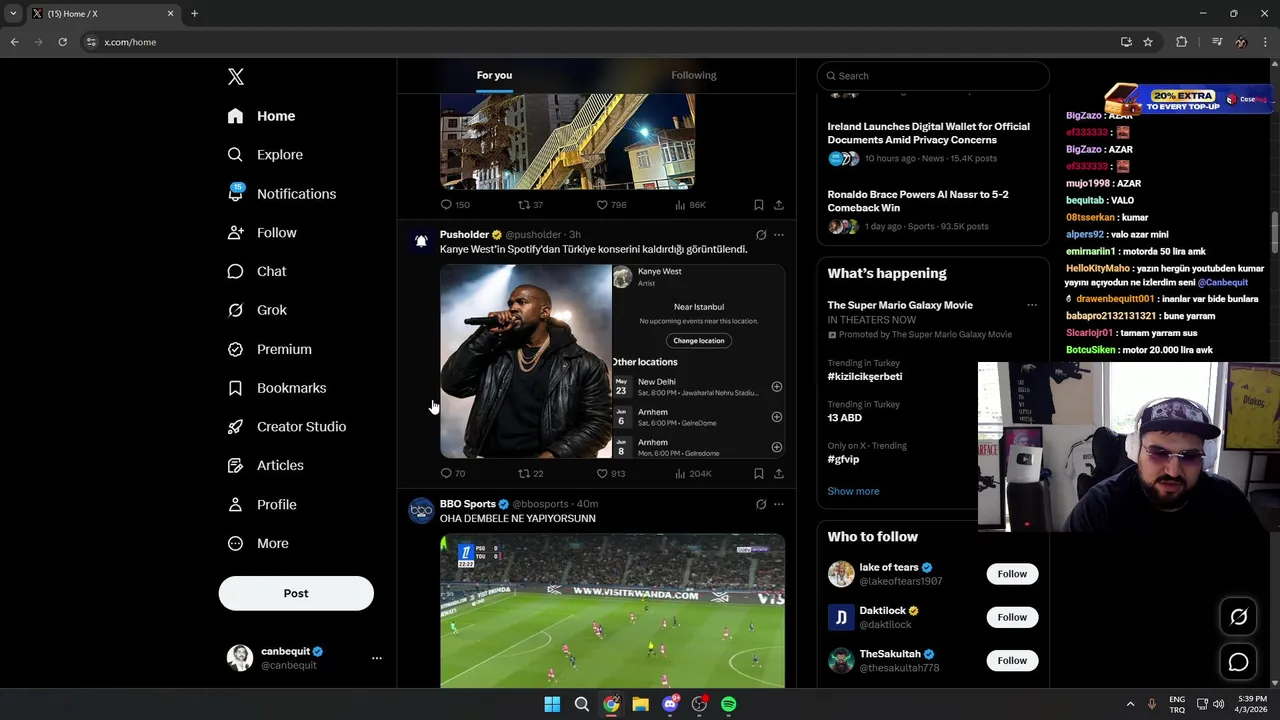Image resolution: width=1280 pixels, height=720 pixels.
Task: Share the Pusholder Kanye West post
Action: (778, 473)
